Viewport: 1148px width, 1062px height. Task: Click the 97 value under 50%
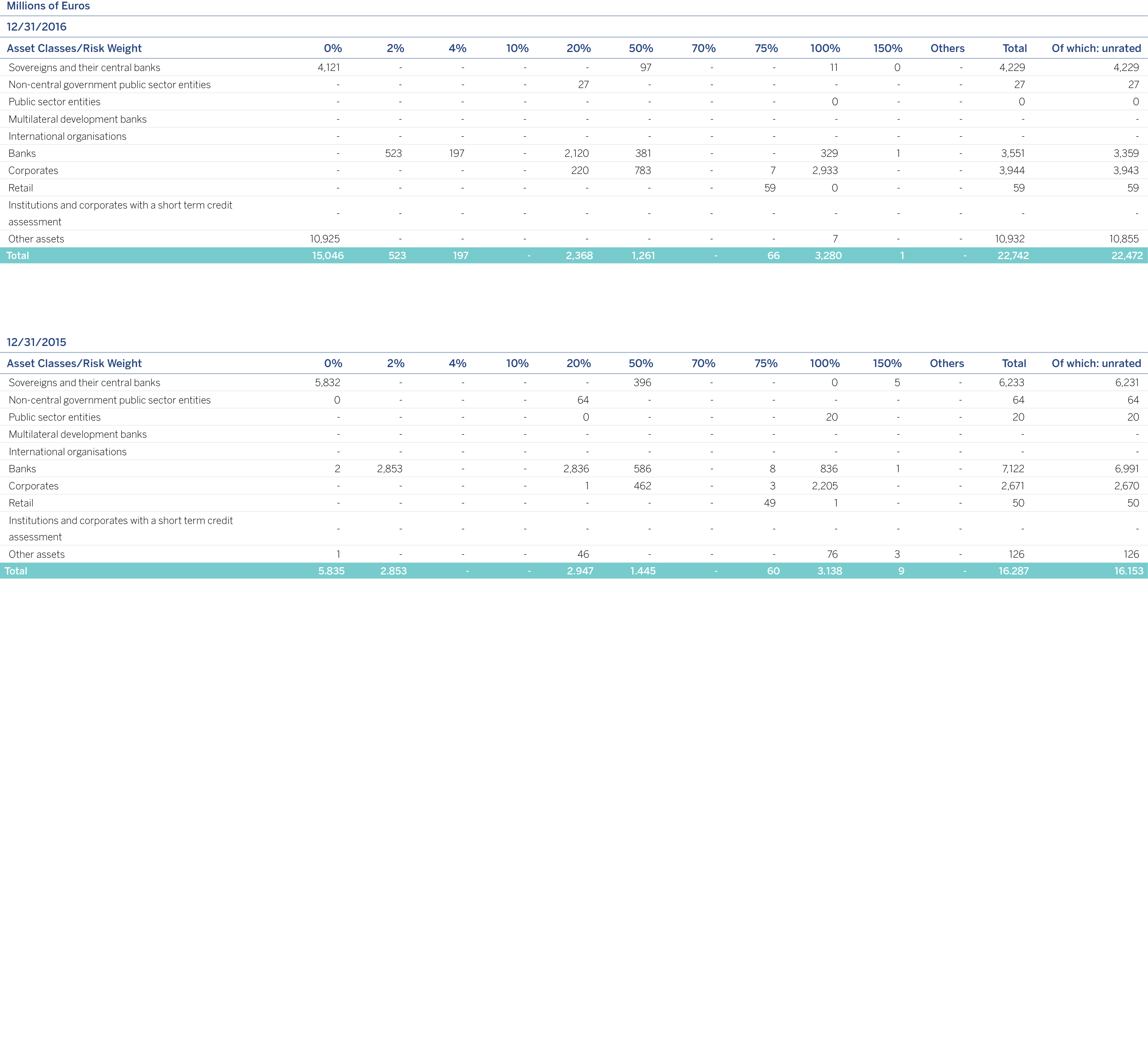(646, 68)
